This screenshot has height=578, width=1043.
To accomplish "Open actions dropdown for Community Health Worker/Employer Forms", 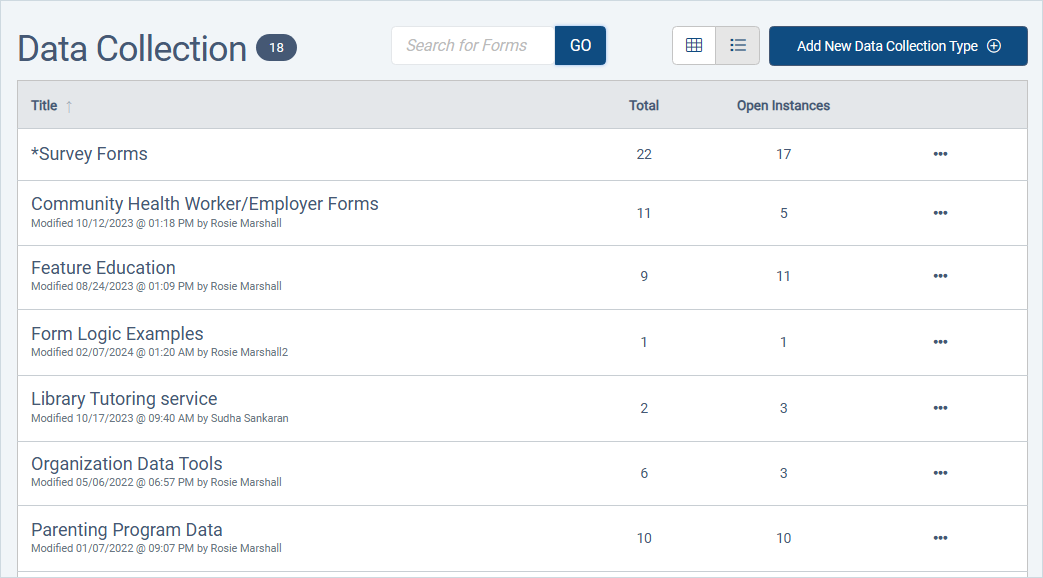I will (940, 212).
